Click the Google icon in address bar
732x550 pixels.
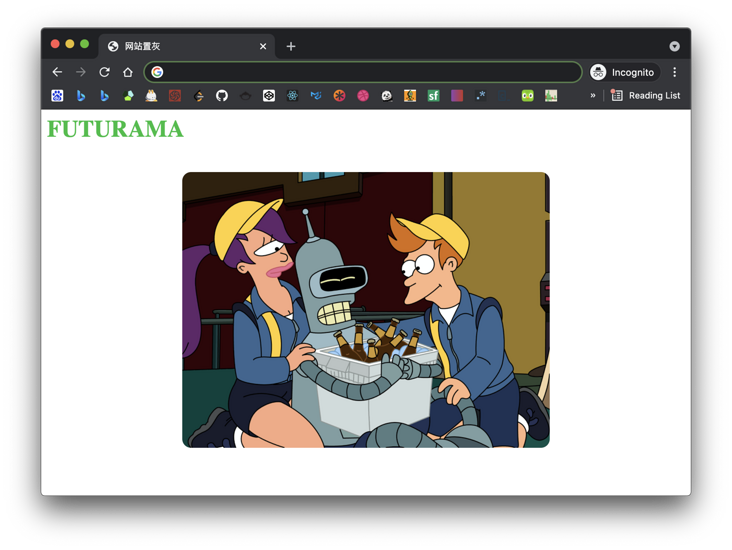tap(157, 72)
